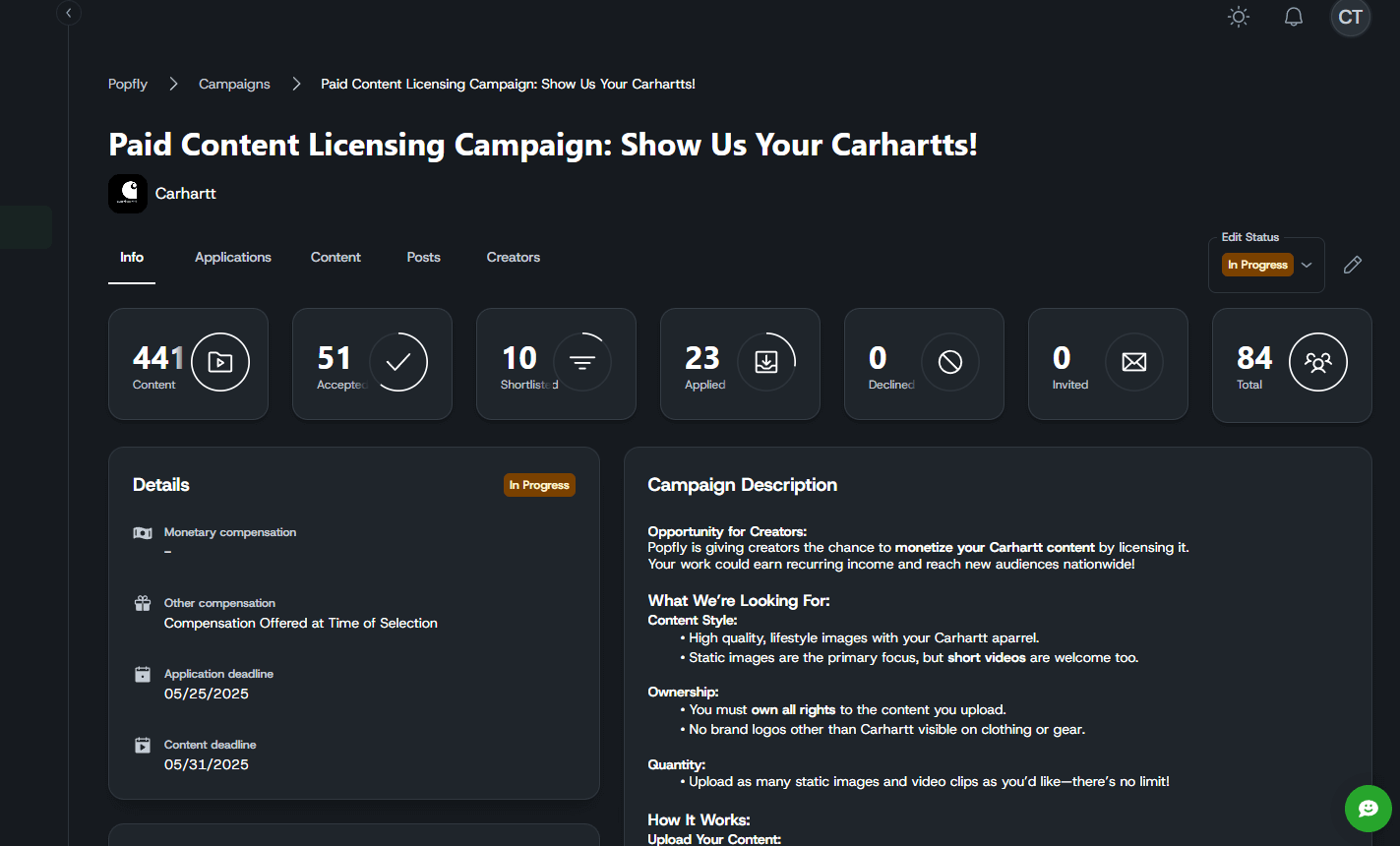Toggle the light/dark theme sun icon
The width and height of the screenshot is (1400, 846).
coord(1239,17)
